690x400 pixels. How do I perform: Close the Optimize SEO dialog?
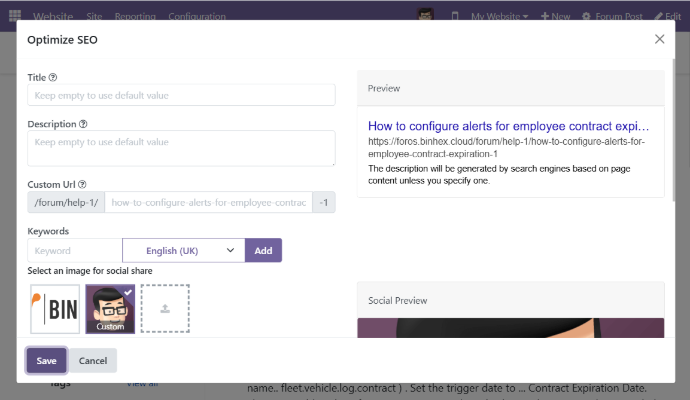(x=659, y=39)
